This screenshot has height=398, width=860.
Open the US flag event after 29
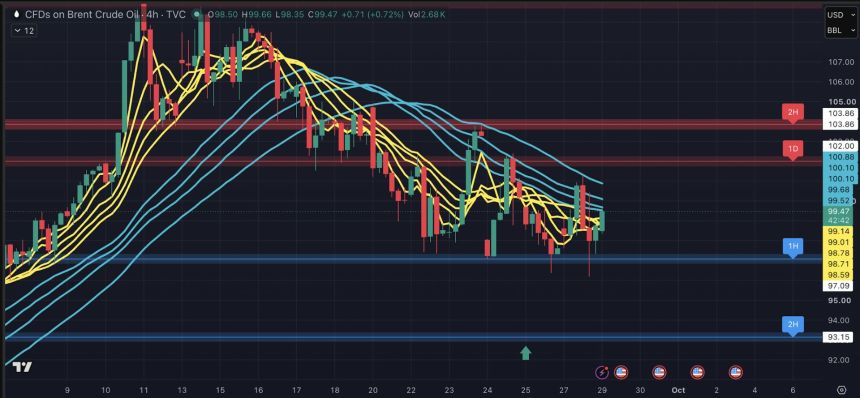621,373
